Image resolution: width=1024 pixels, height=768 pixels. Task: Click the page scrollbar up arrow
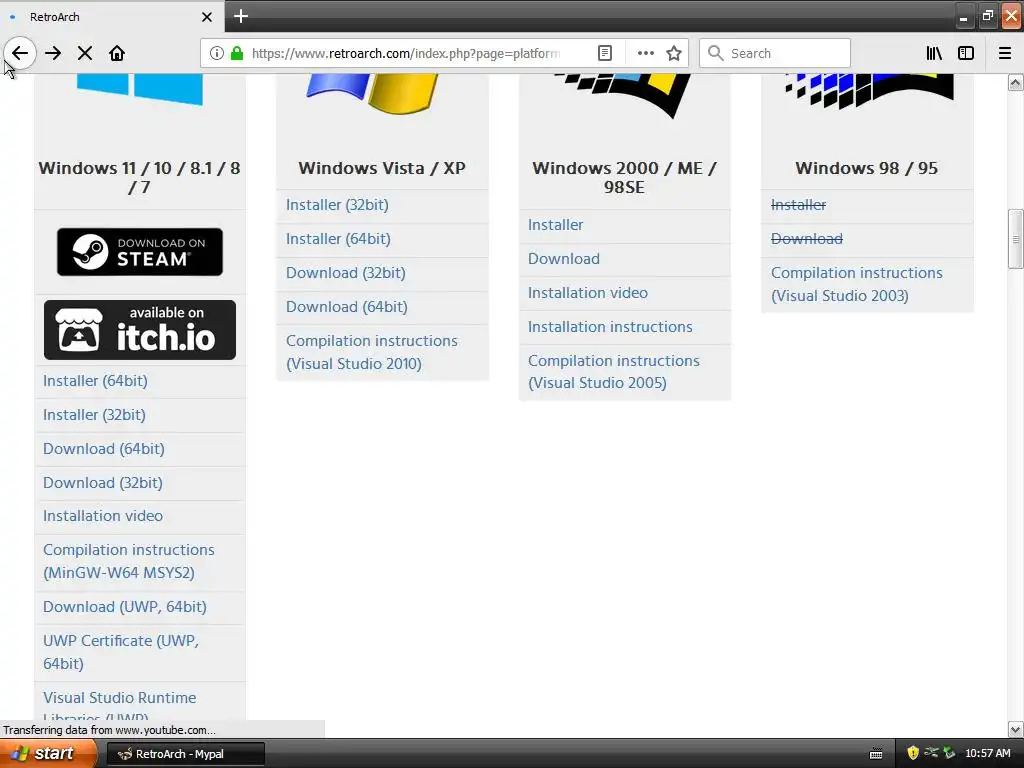click(x=1015, y=82)
